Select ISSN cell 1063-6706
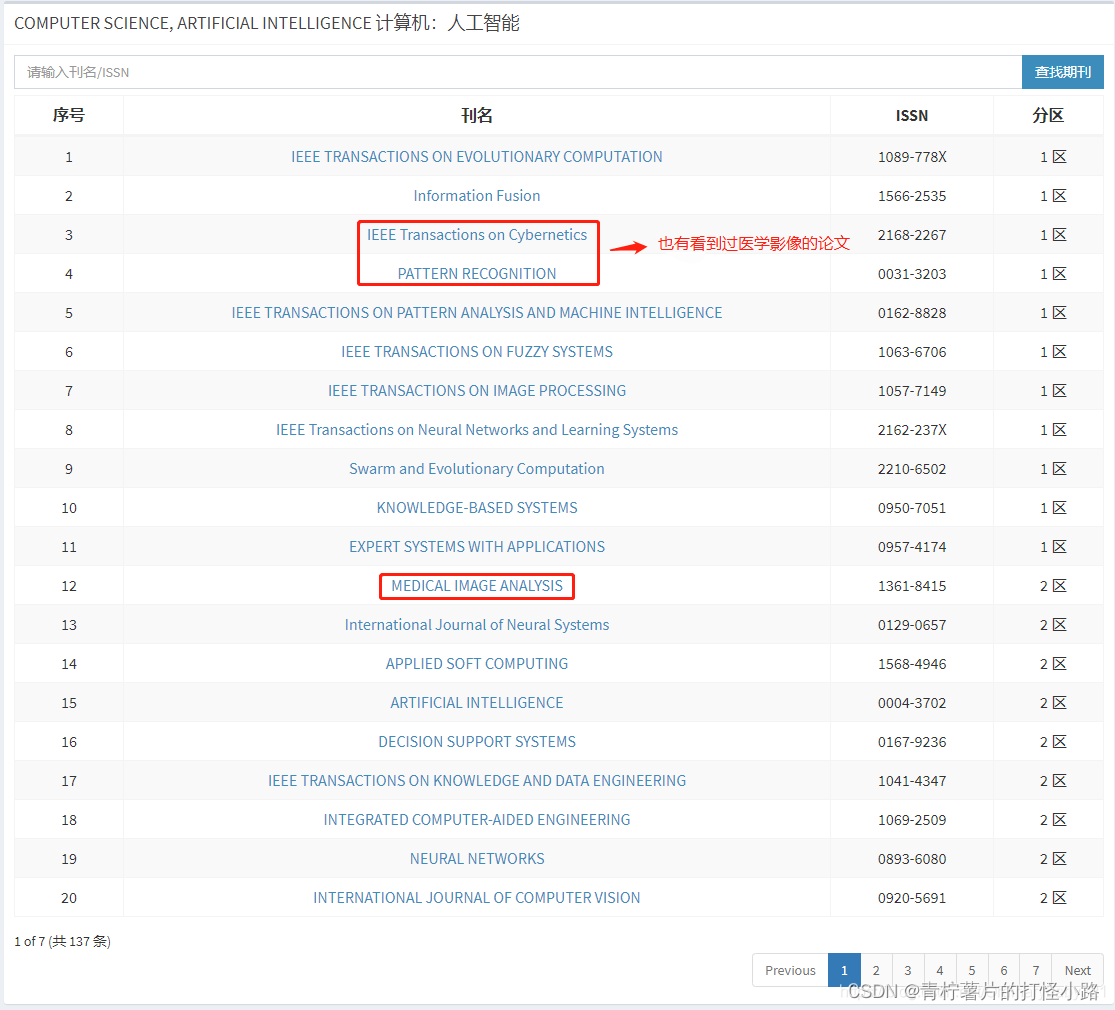 coord(912,351)
